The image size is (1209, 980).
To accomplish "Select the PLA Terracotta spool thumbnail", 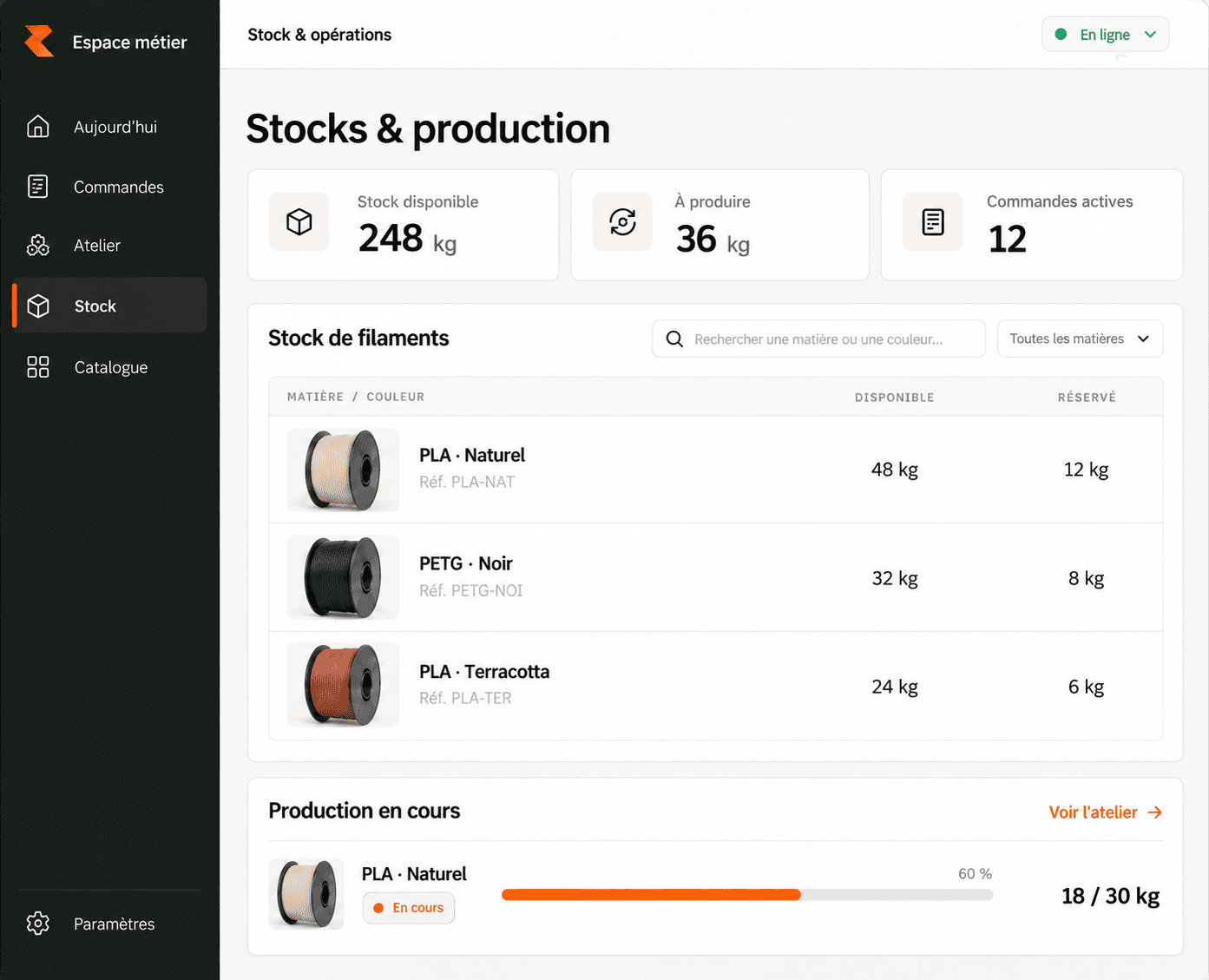I will 343,685.
